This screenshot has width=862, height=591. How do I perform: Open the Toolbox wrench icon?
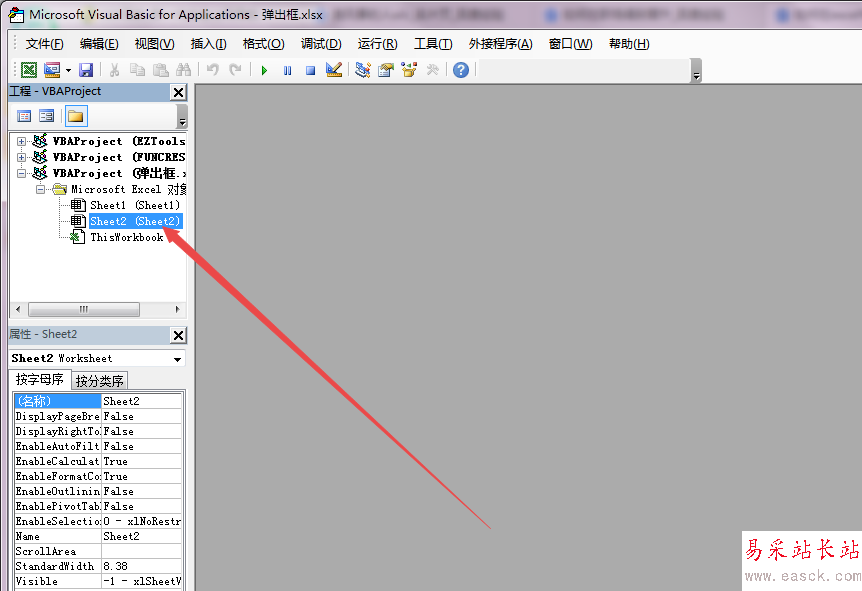pos(433,70)
